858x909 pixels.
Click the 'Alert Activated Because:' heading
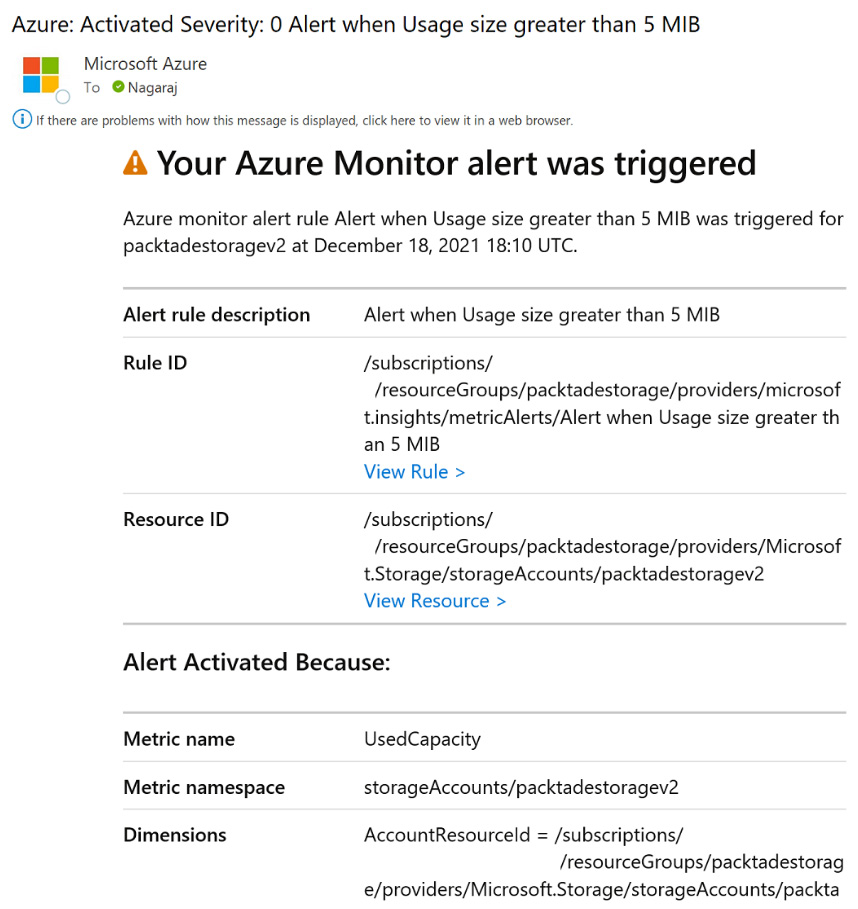tap(256, 662)
